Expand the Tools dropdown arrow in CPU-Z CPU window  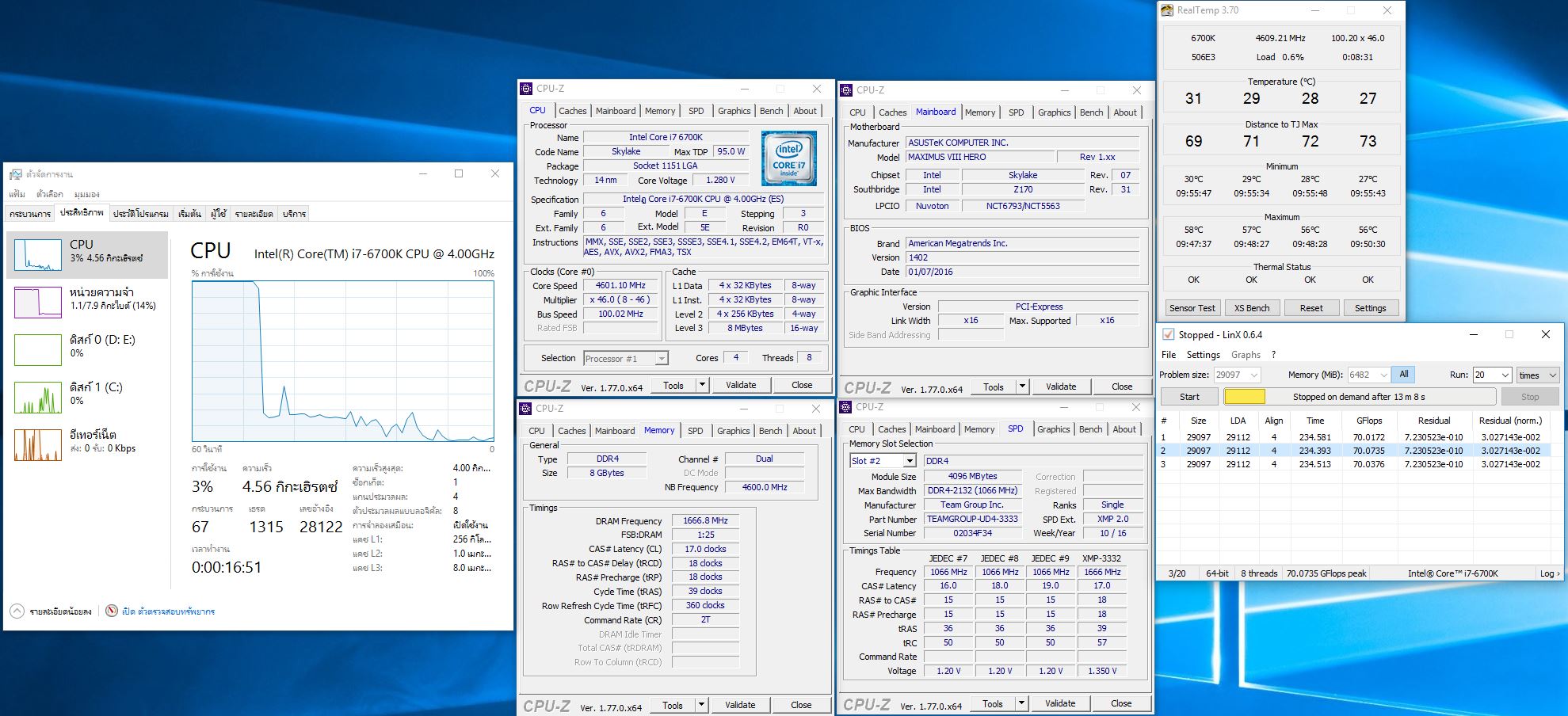pos(702,385)
